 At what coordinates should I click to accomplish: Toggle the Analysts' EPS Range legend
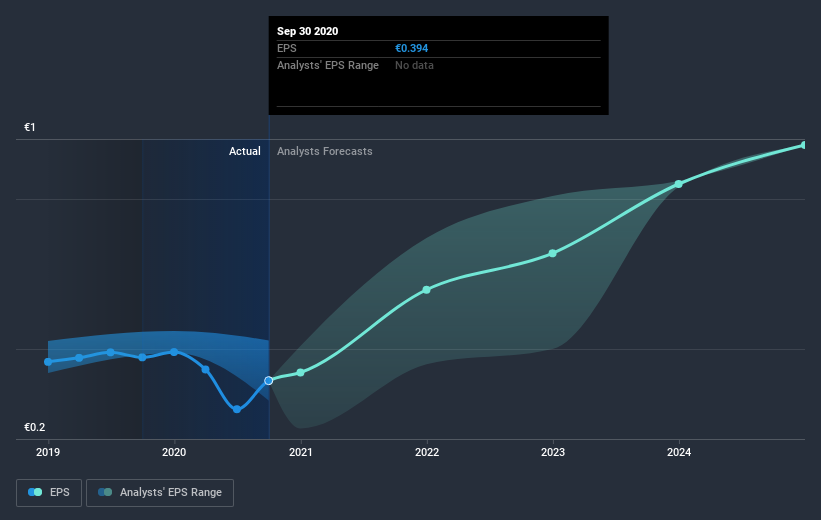(160, 492)
